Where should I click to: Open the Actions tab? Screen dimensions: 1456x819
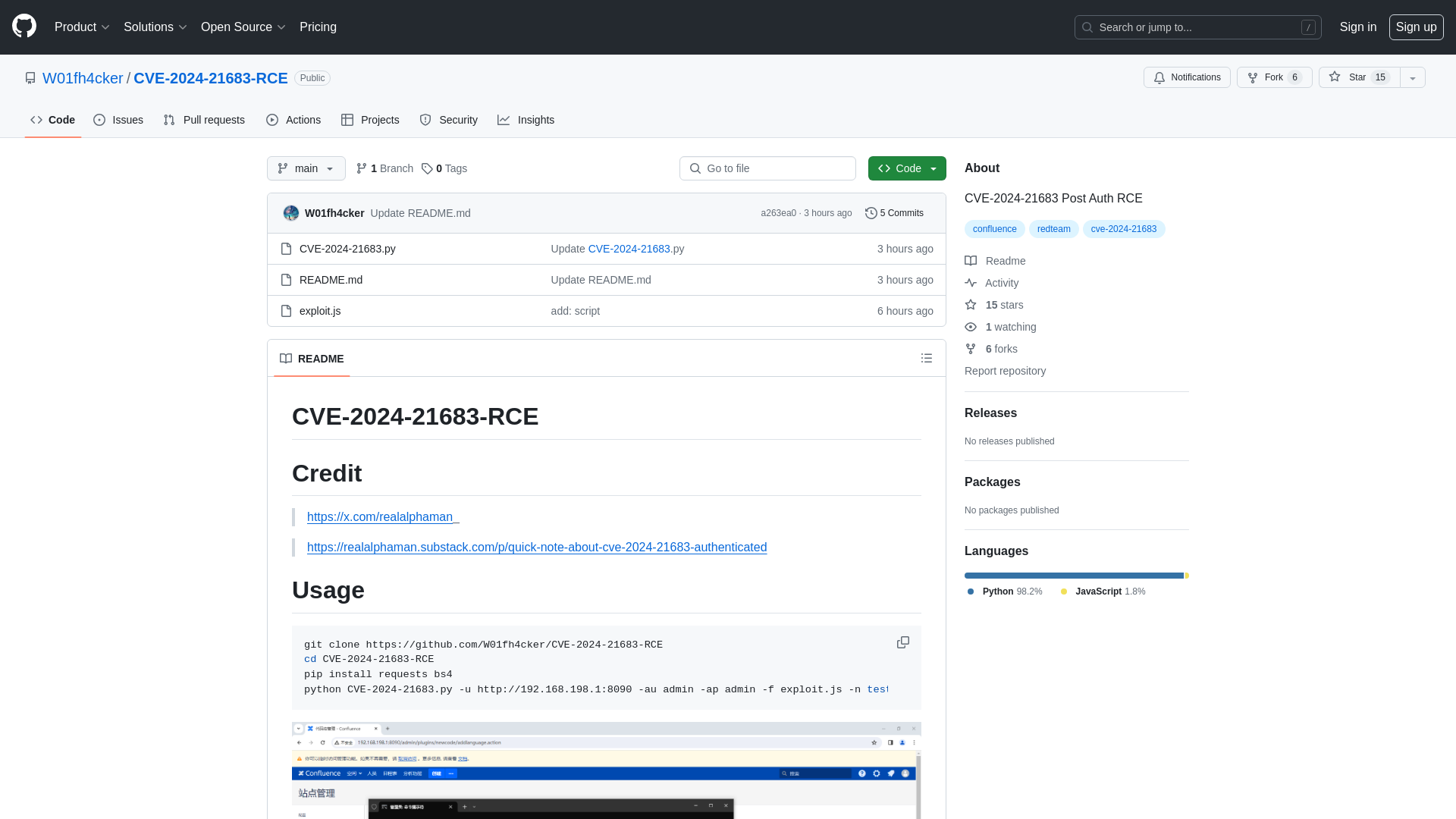[293, 120]
